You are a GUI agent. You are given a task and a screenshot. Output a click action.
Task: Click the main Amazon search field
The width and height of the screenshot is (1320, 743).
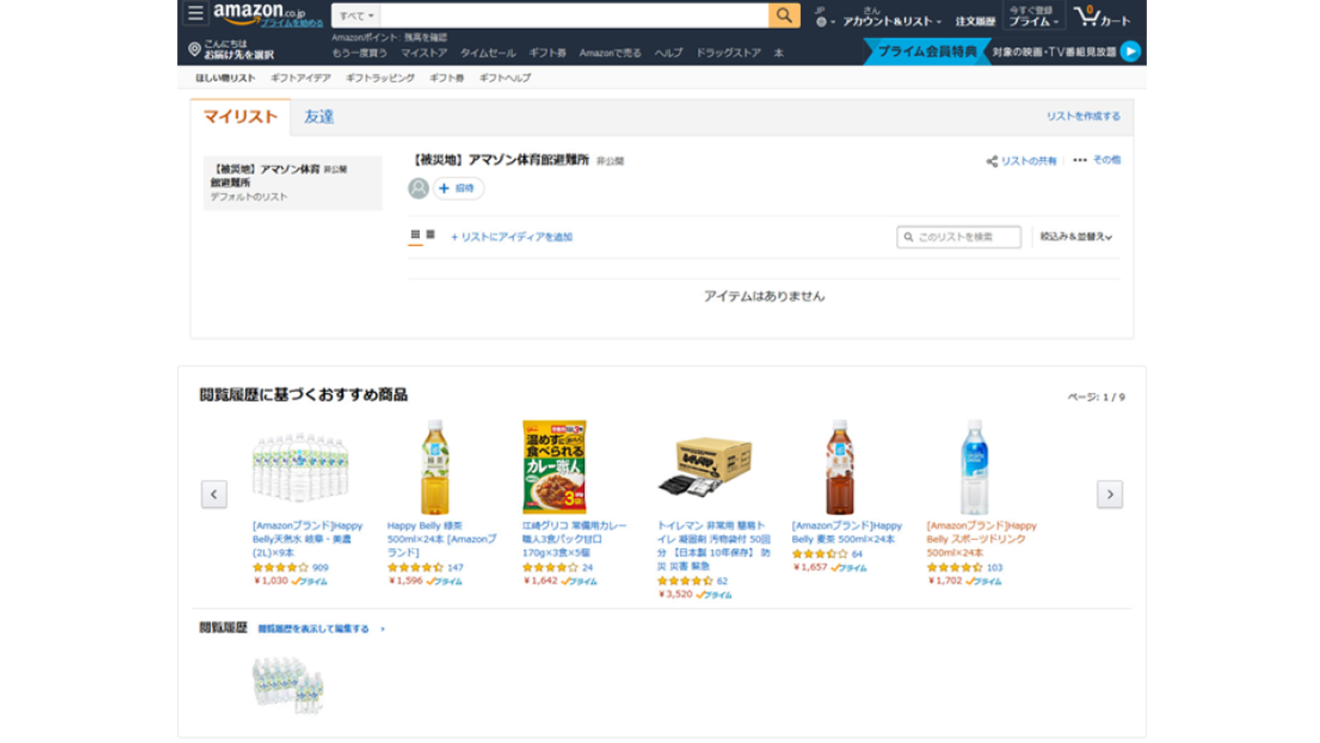[x=575, y=15]
